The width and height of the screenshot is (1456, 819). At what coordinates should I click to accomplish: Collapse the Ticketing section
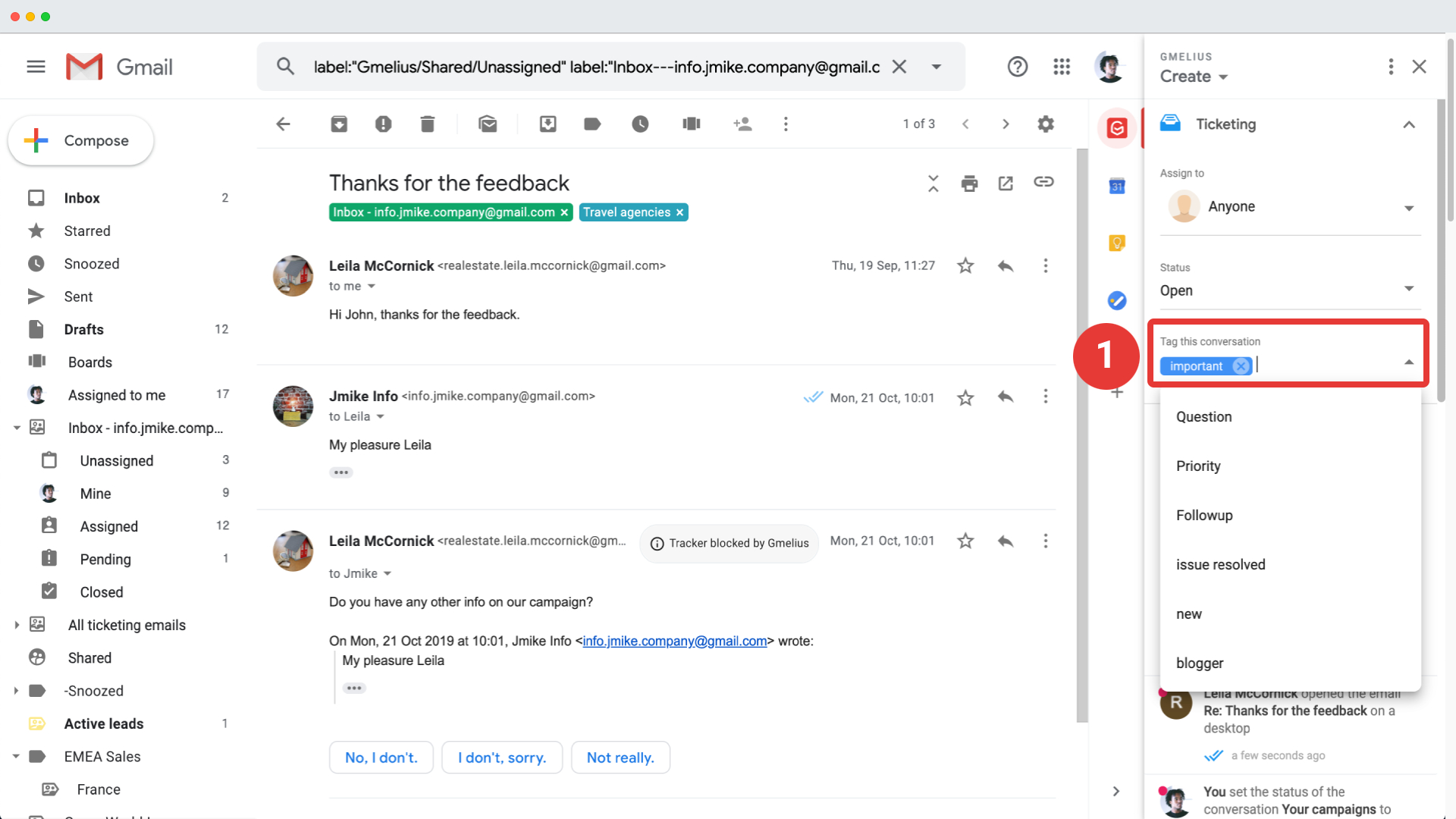pos(1409,124)
